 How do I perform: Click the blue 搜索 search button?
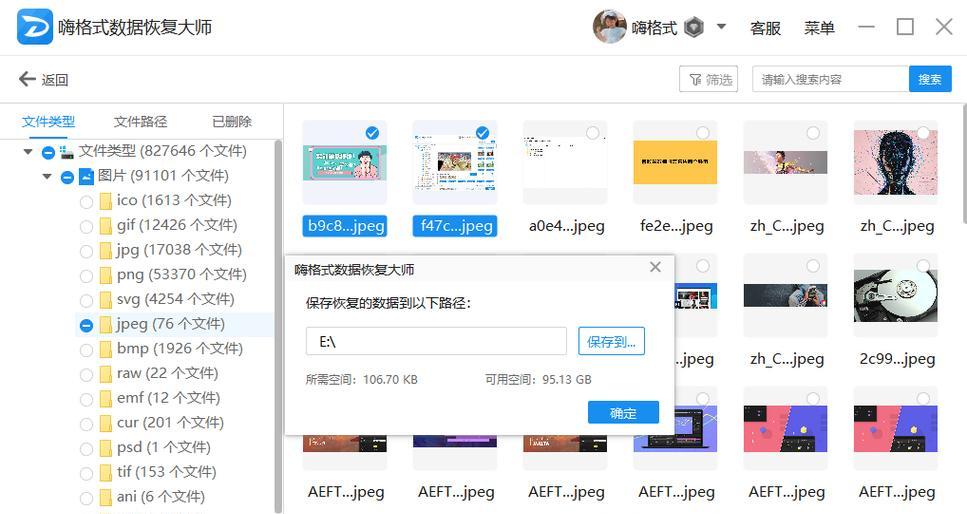click(x=930, y=79)
